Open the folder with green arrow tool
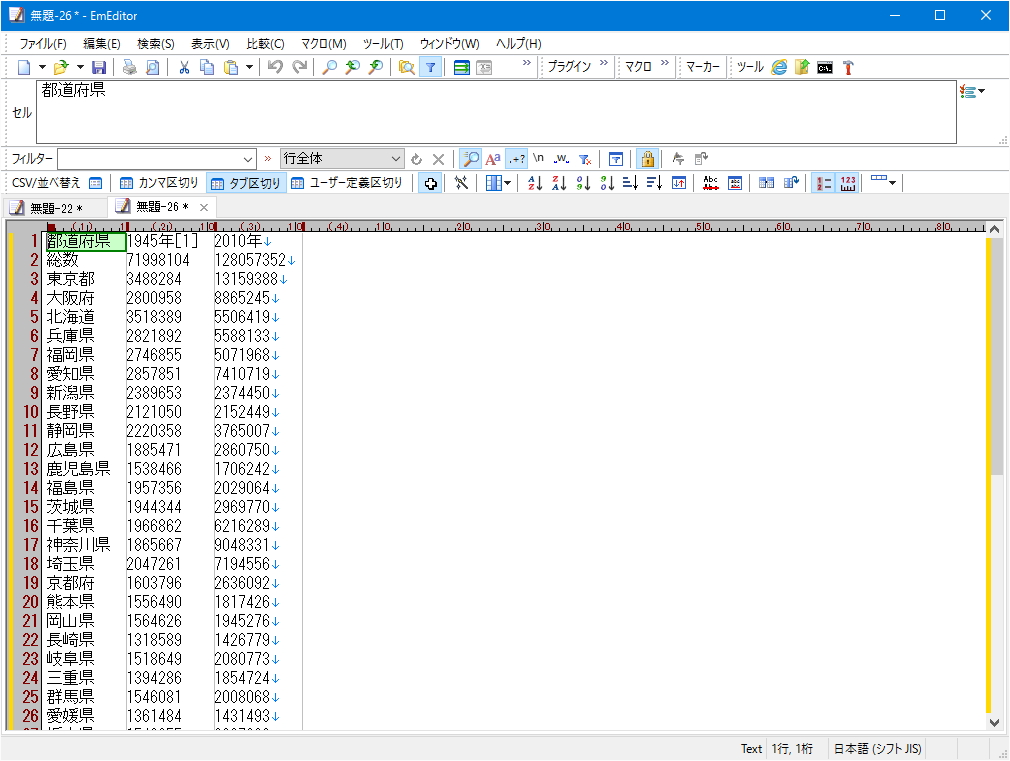The width and height of the screenshot is (1010, 761). (802, 67)
